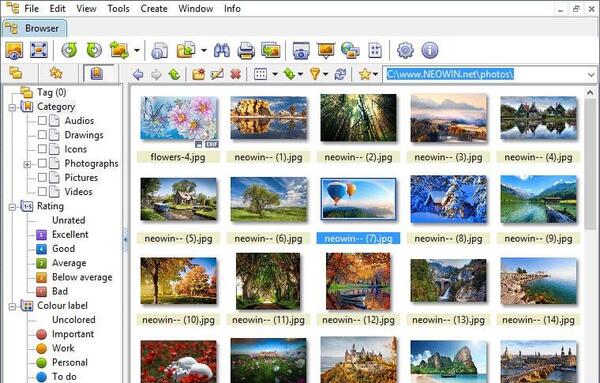Screen dimensions: 600x383
Task: Open the File menu
Action: 31,8
